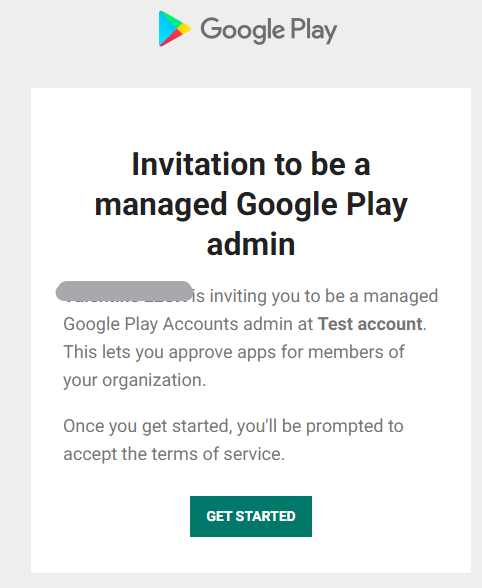
Task: Click the line "This lets you approve apps for members of"
Action: pos(234,352)
